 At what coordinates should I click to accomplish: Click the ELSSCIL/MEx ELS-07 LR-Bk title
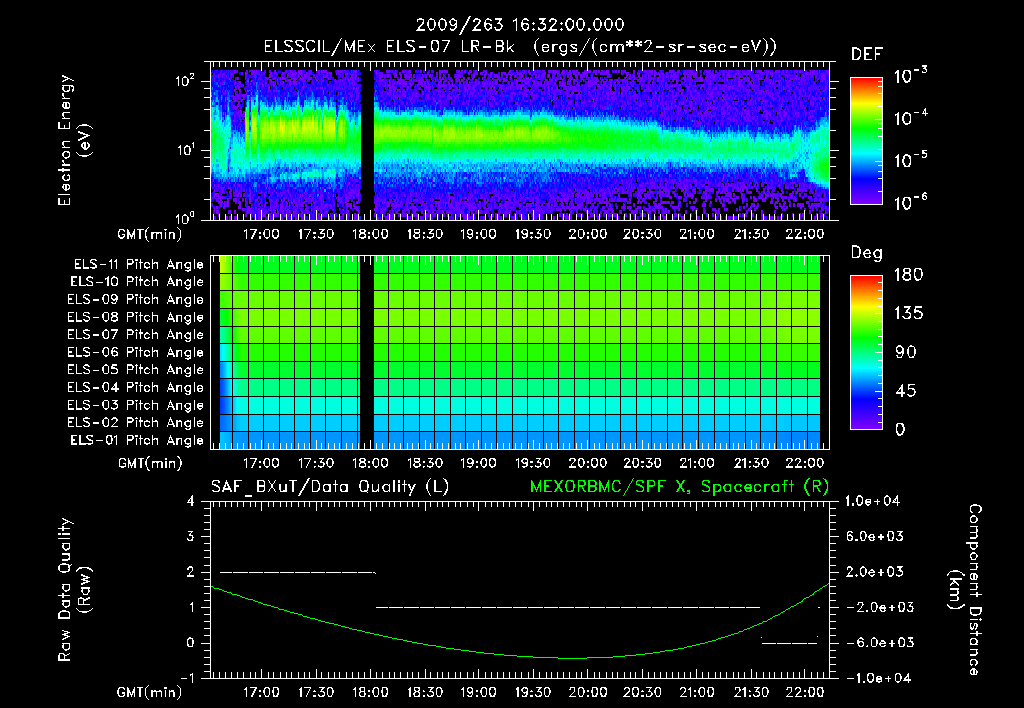point(520,47)
